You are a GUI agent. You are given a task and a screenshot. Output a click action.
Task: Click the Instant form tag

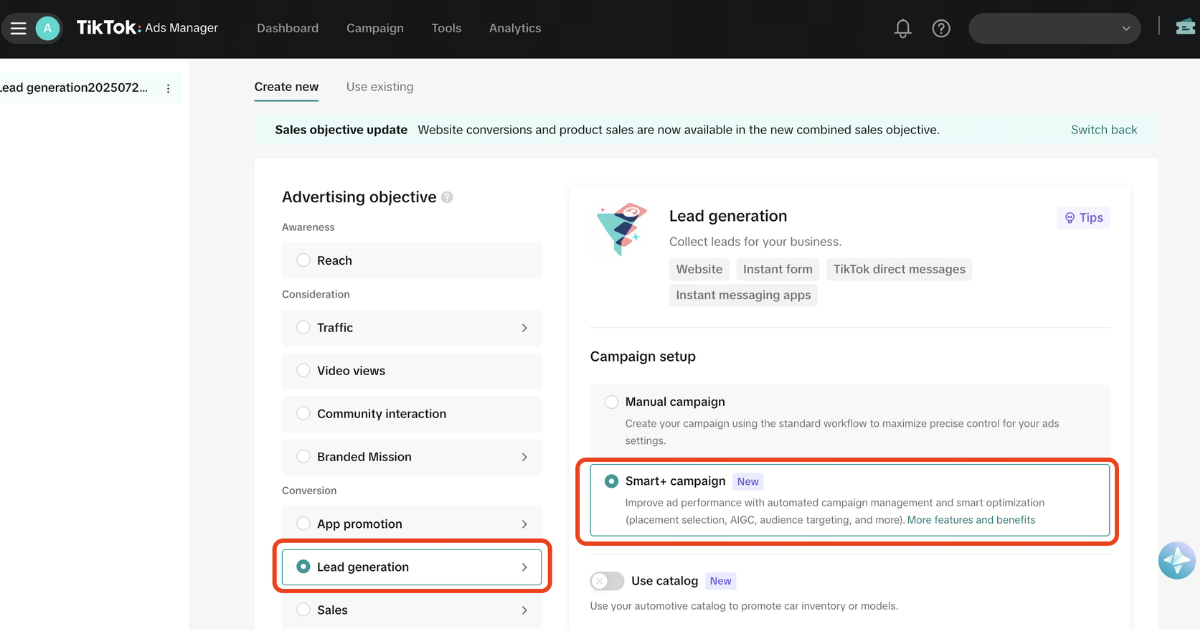778,269
